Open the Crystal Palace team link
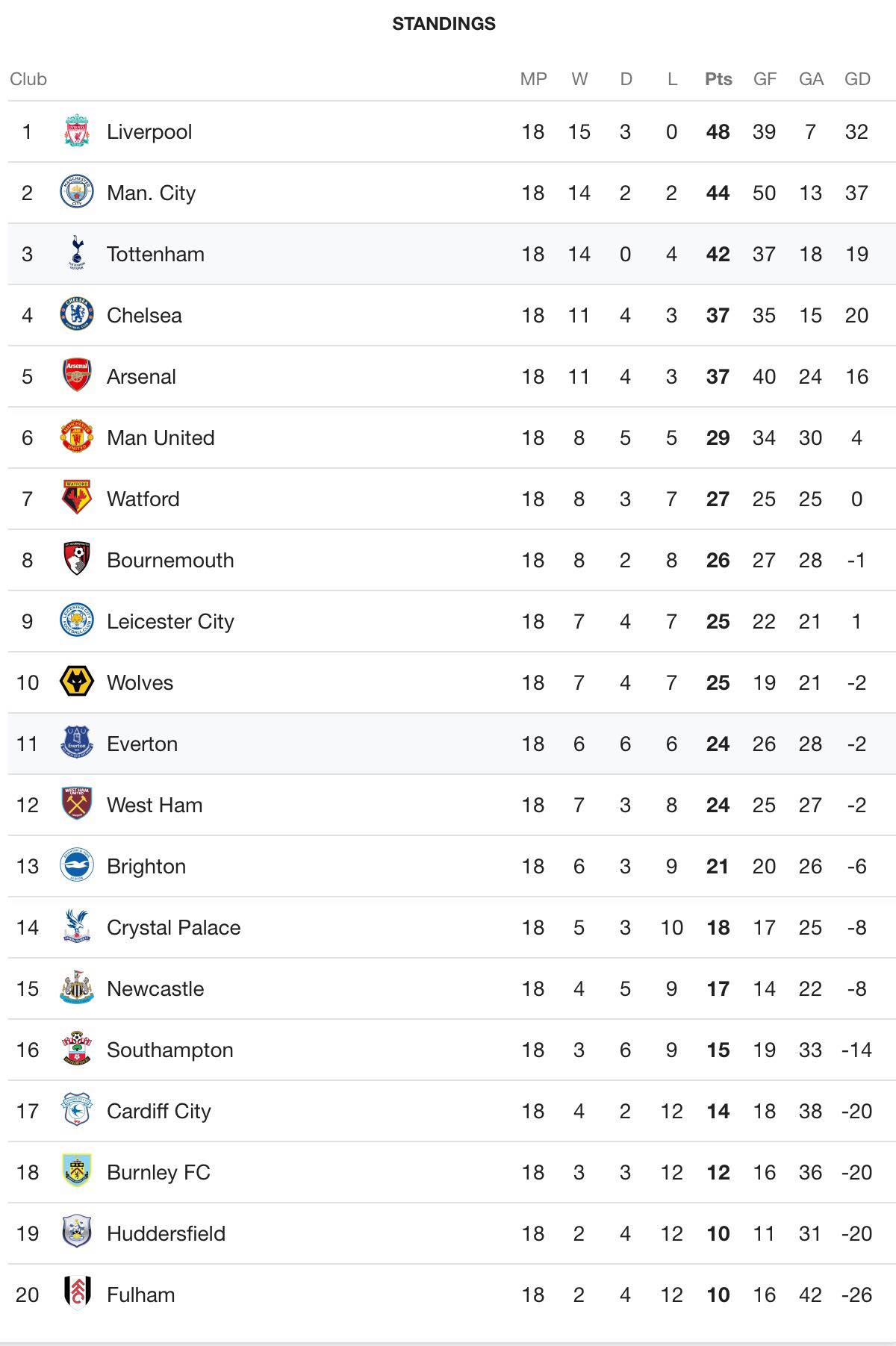Image resolution: width=896 pixels, height=1346 pixels. pyautogui.click(x=173, y=927)
